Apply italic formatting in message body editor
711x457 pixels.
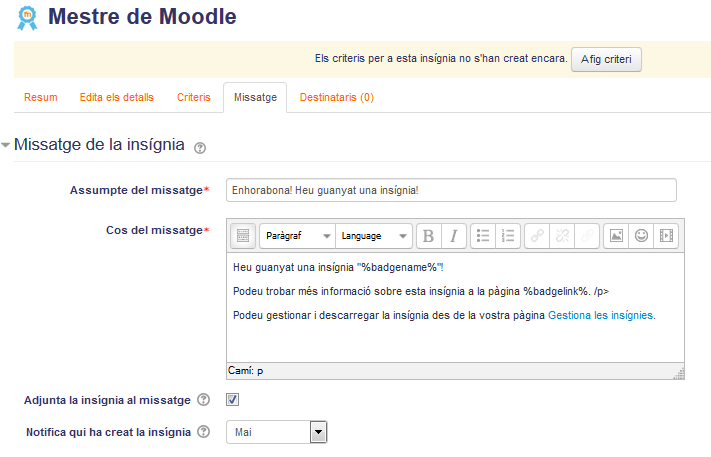coord(453,236)
